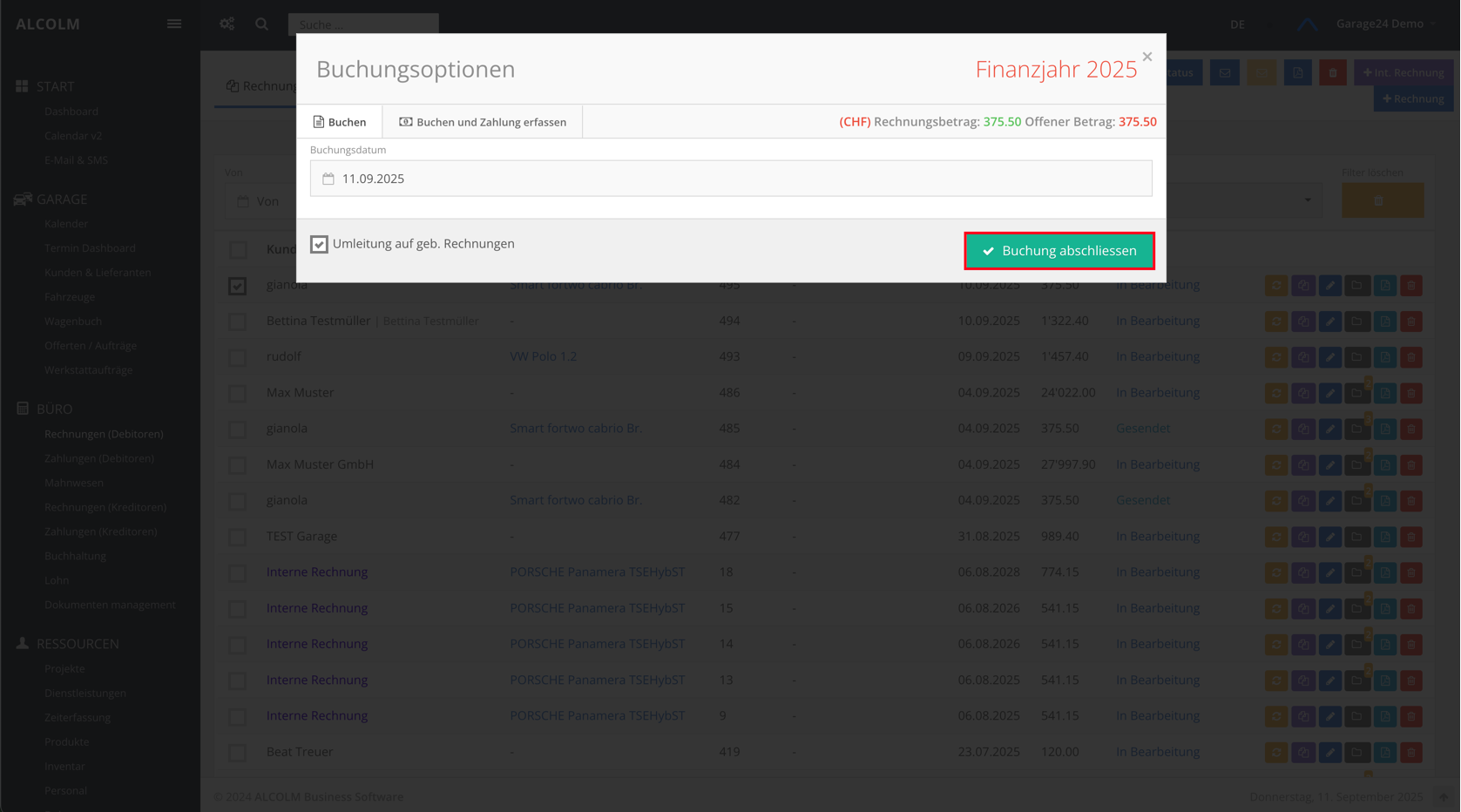The width and height of the screenshot is (1461, 812).
Task: Open the DE language selector
Action: [x=1237, y=24]
